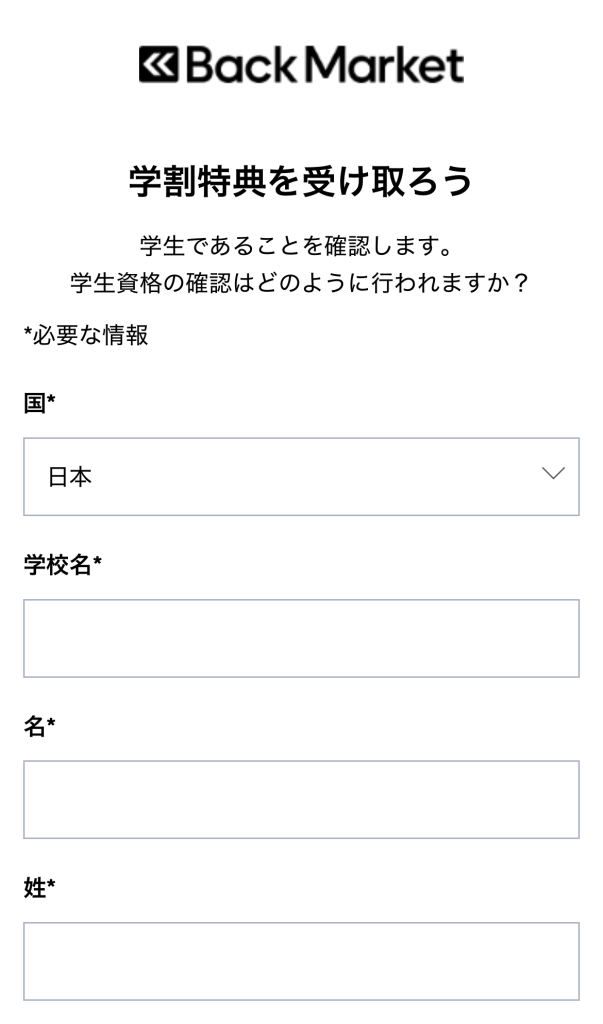
Task: Click the 国 field label
Action: [x=34, y=404]
